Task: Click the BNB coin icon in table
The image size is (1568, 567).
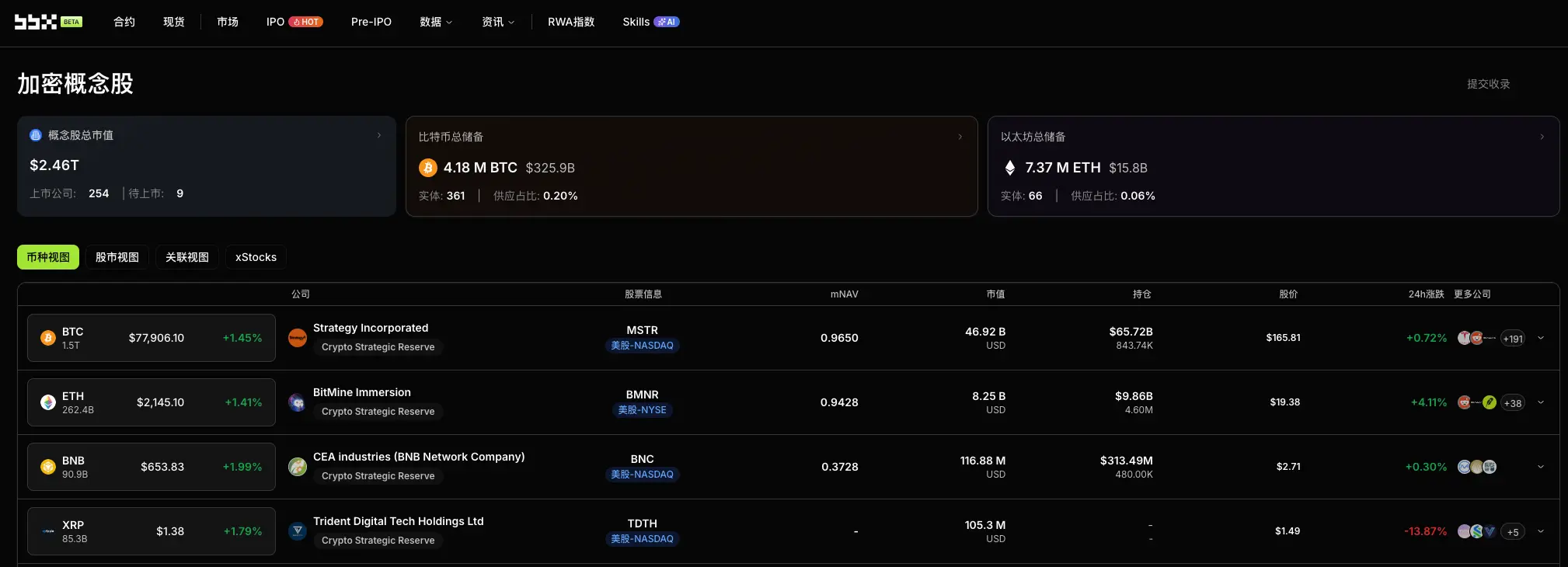Action: coord(48,467)
